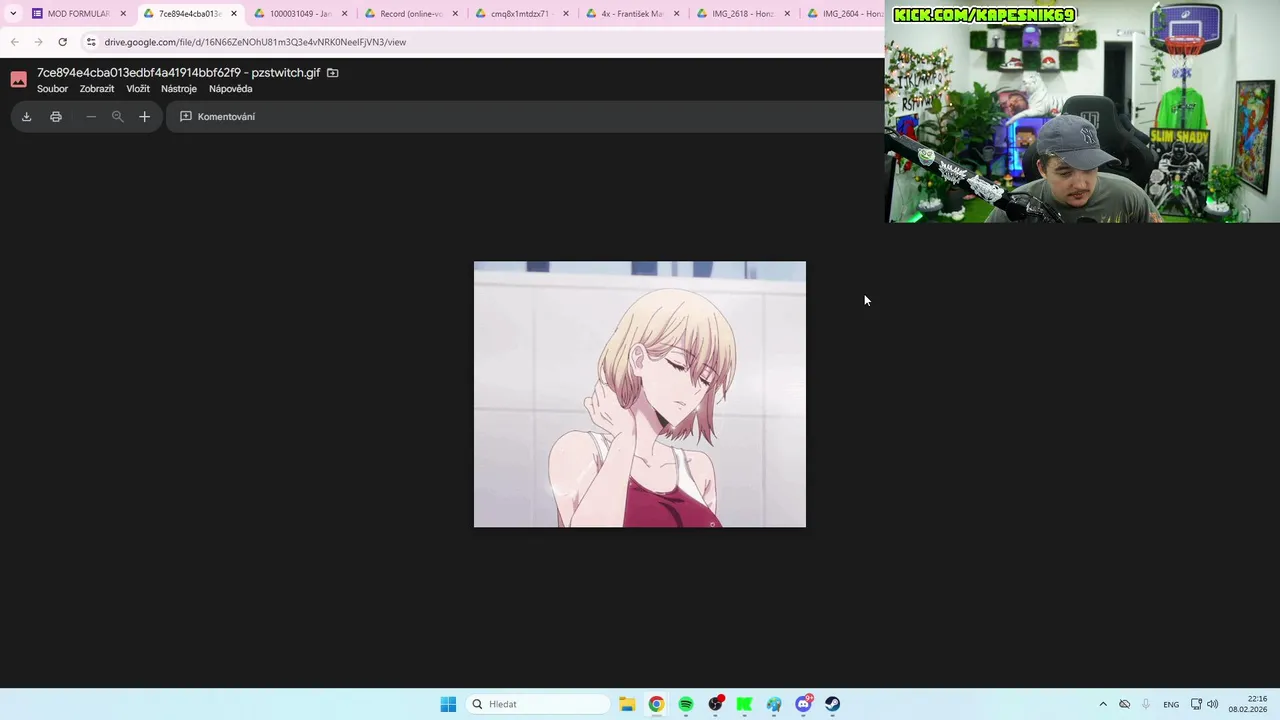Open the Vložit menu
The width and height of the screenshot is (1280, 720).
point(138,89)
